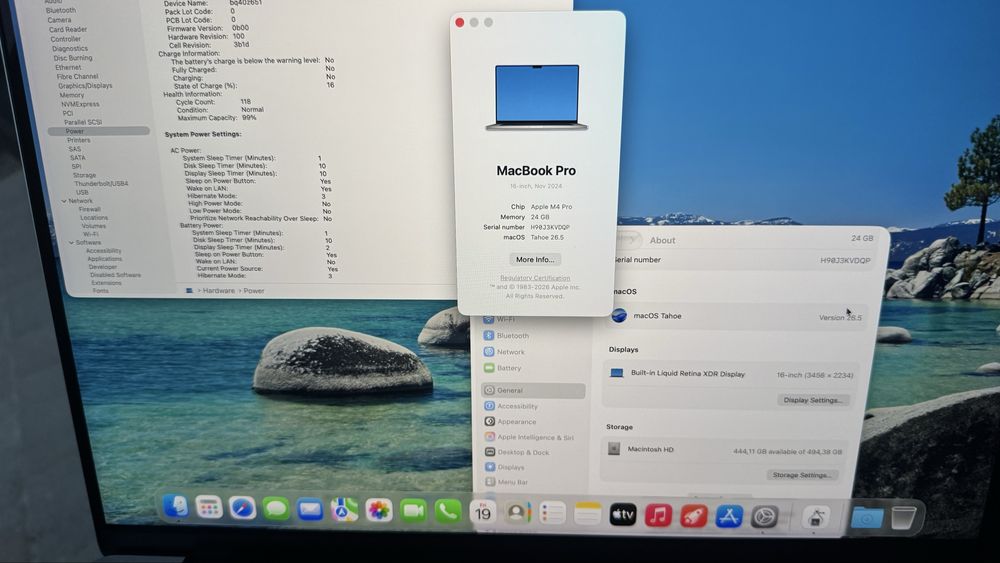1000x563 pixels.
Task: Click the Macintosh HD disk icon
Action: coord(614,449)
